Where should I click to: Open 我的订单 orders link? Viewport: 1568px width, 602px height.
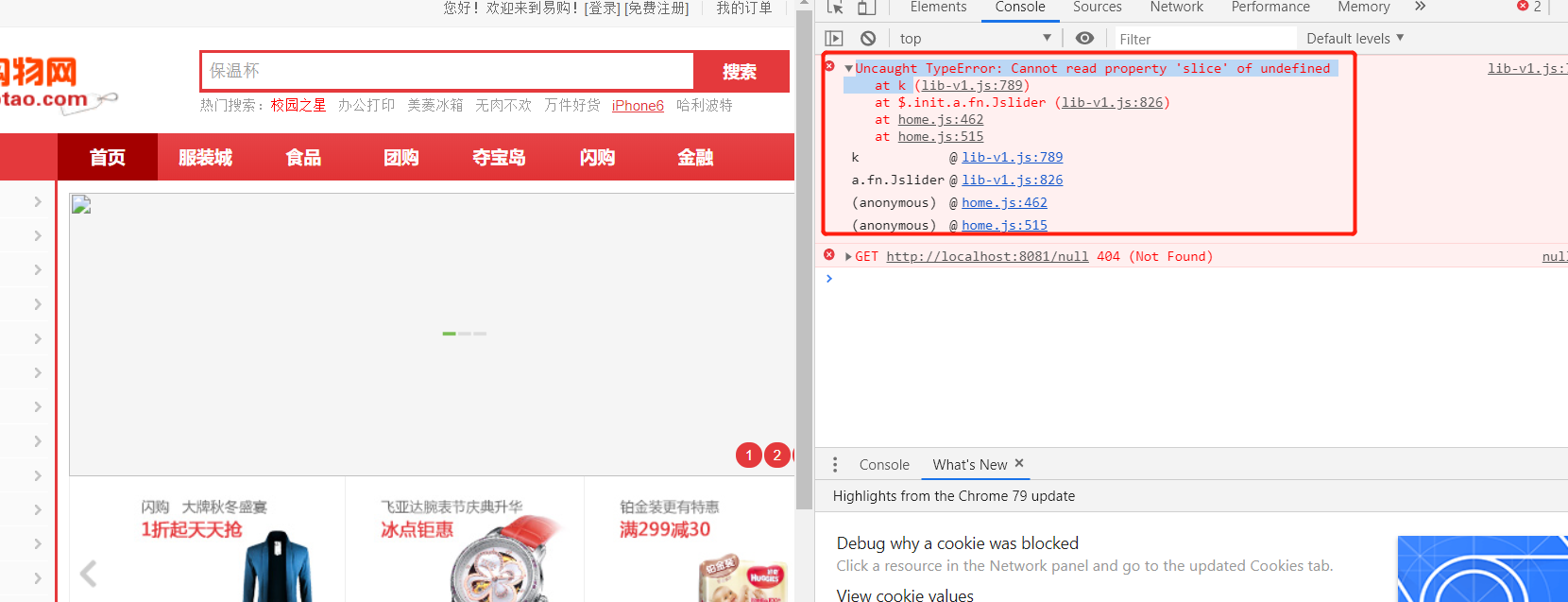coord(743,8)
